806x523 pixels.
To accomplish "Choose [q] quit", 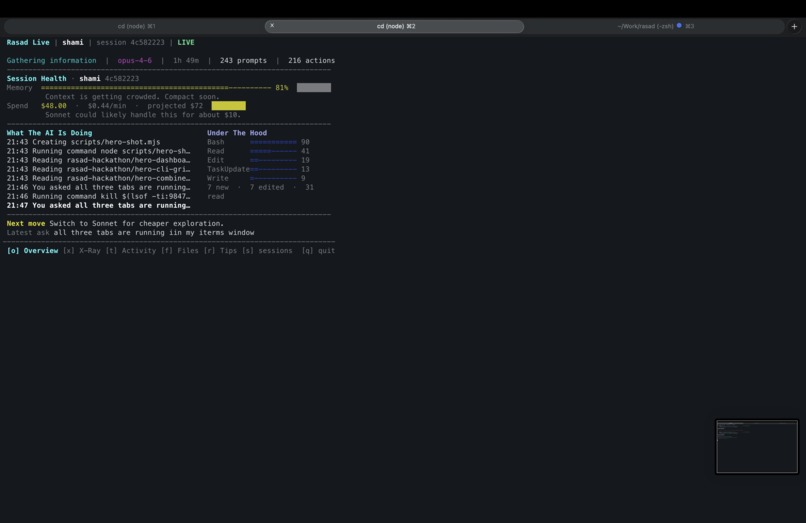I will 318,250.
